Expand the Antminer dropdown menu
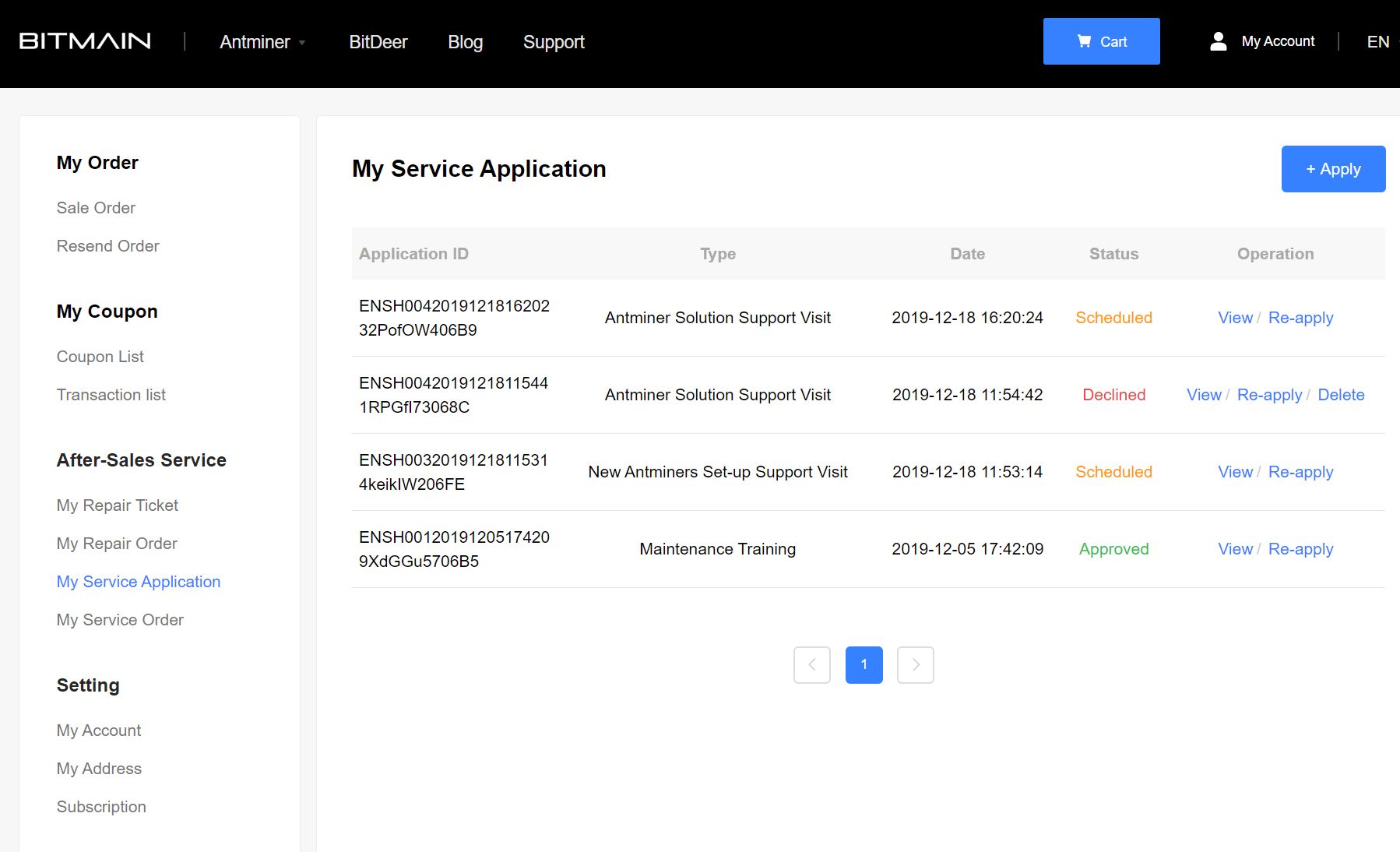Viewport: 1400px width, 852px height. [262, 42]
